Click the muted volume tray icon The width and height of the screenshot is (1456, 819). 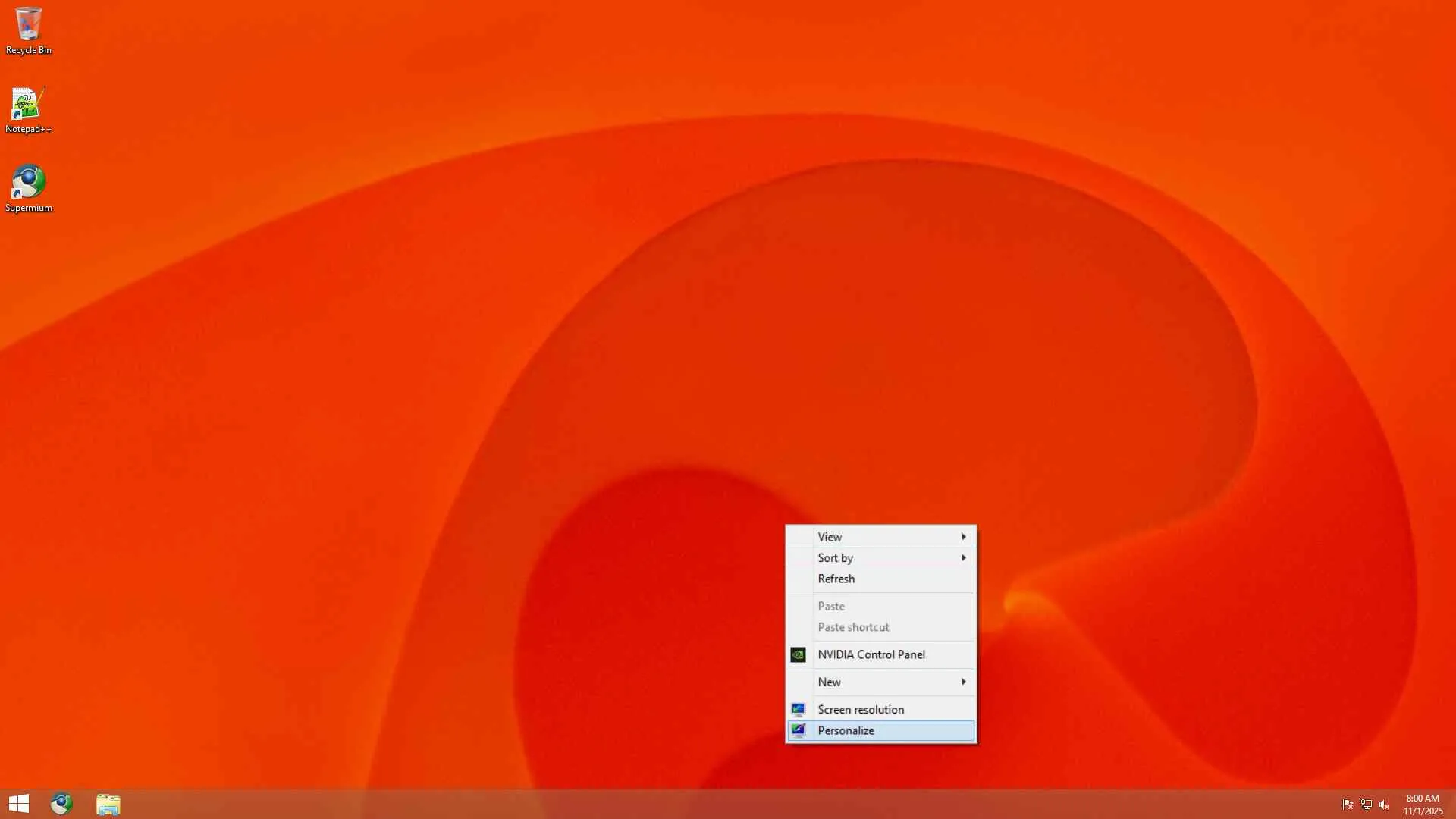(x=1385, y=805)
